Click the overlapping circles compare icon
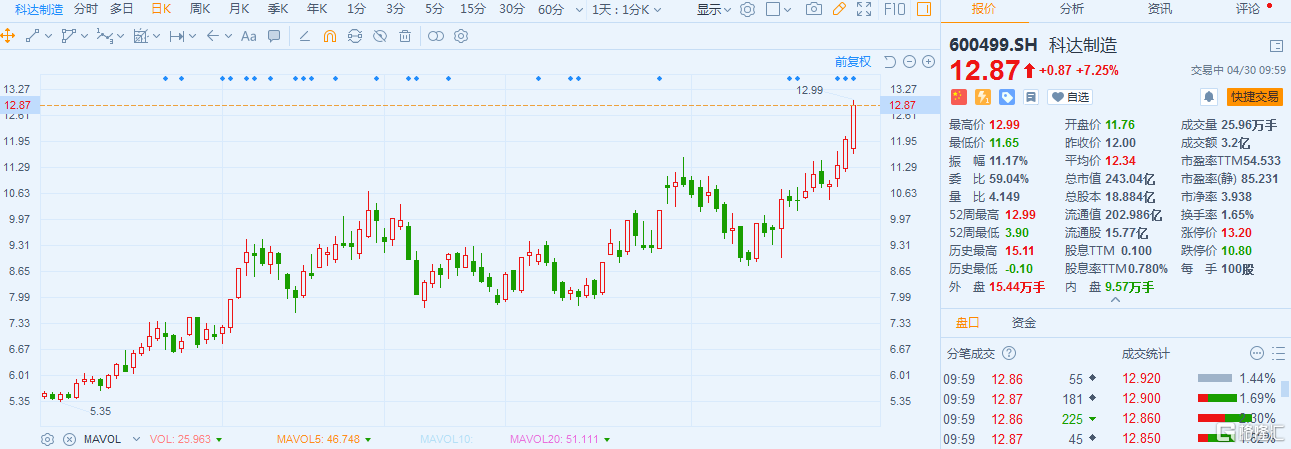The image size is (1291, 449). [x=435, y=36]
